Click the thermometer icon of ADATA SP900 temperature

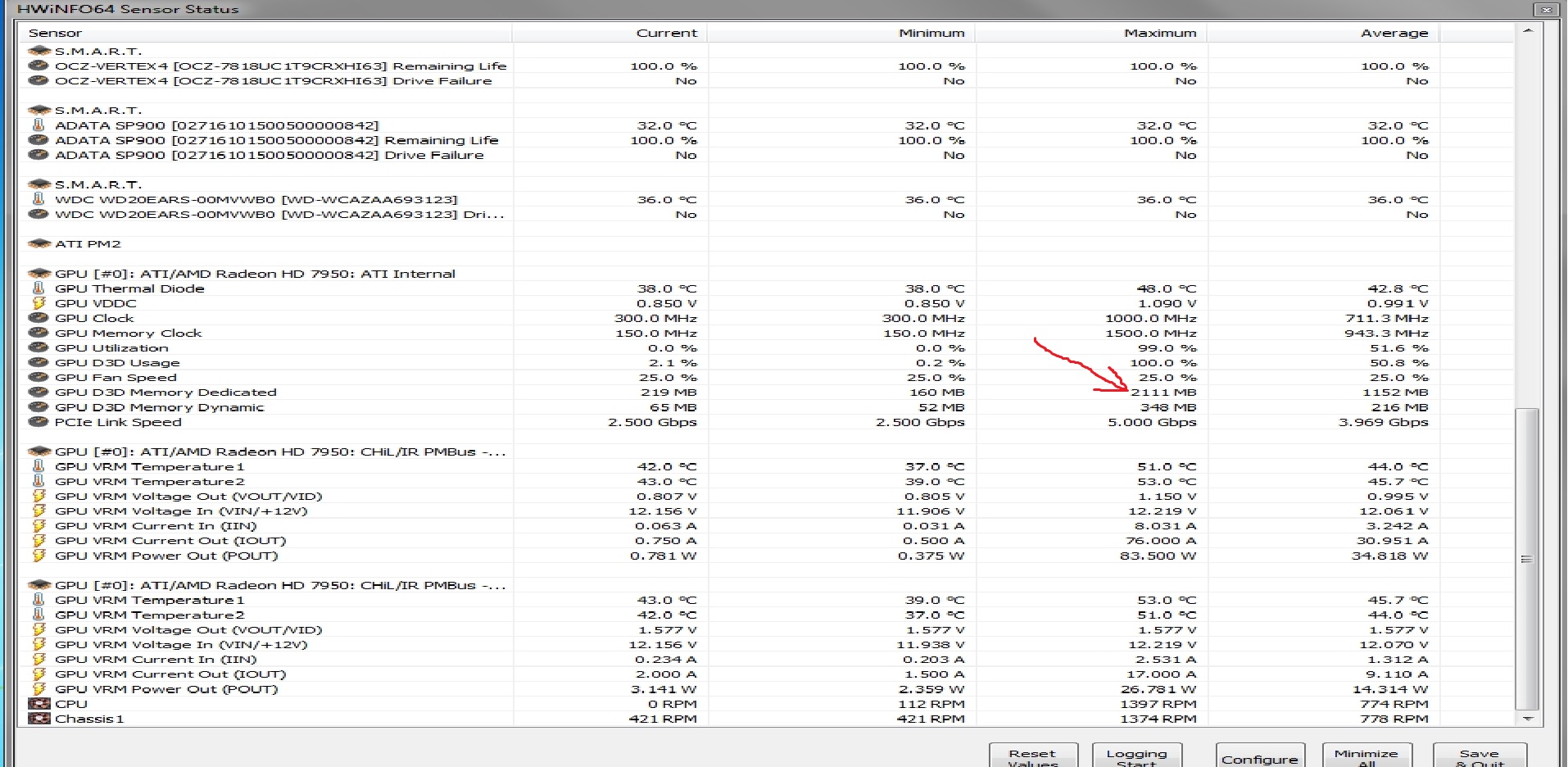38,125
